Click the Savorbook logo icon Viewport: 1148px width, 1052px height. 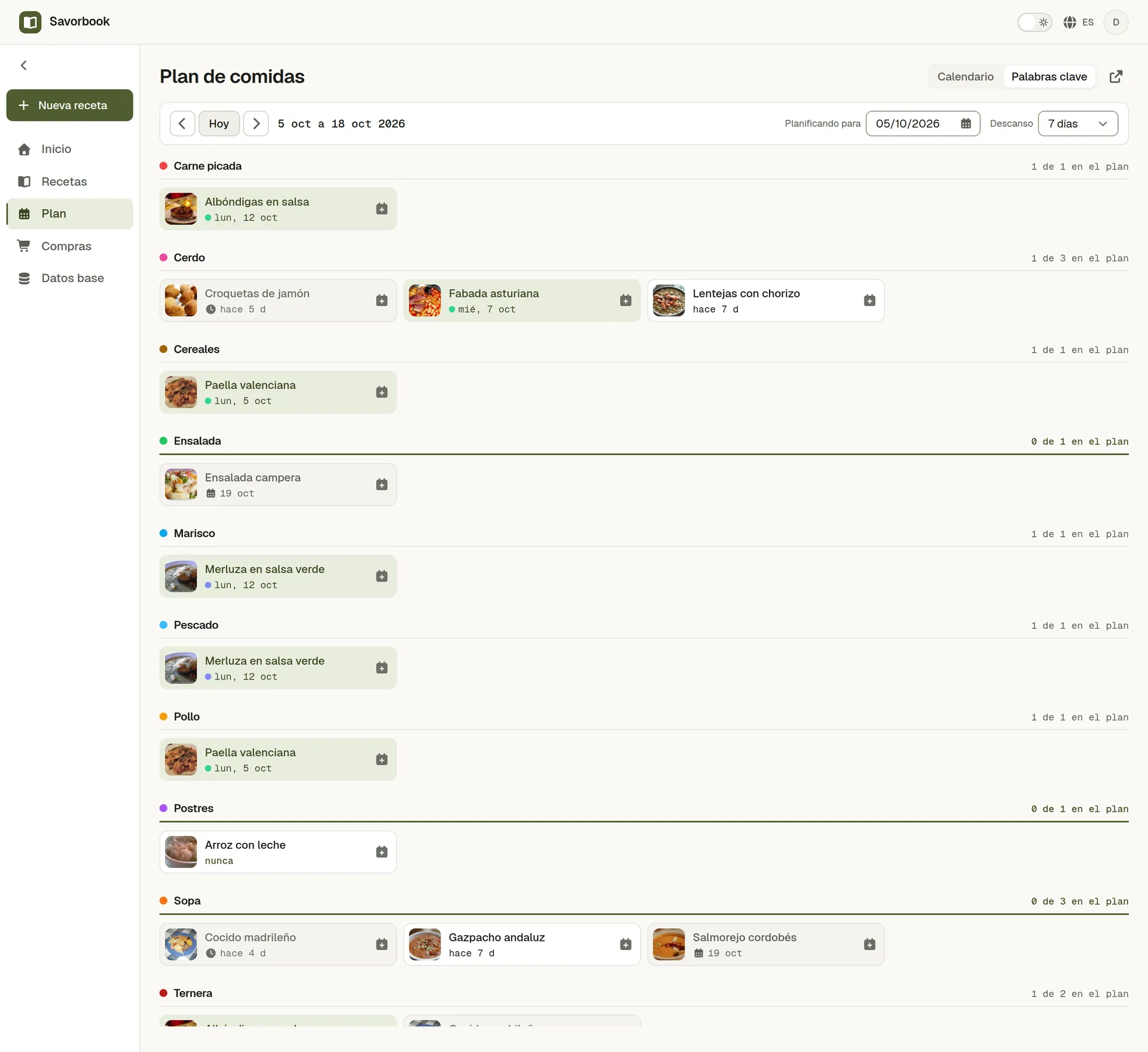point(30,22)
